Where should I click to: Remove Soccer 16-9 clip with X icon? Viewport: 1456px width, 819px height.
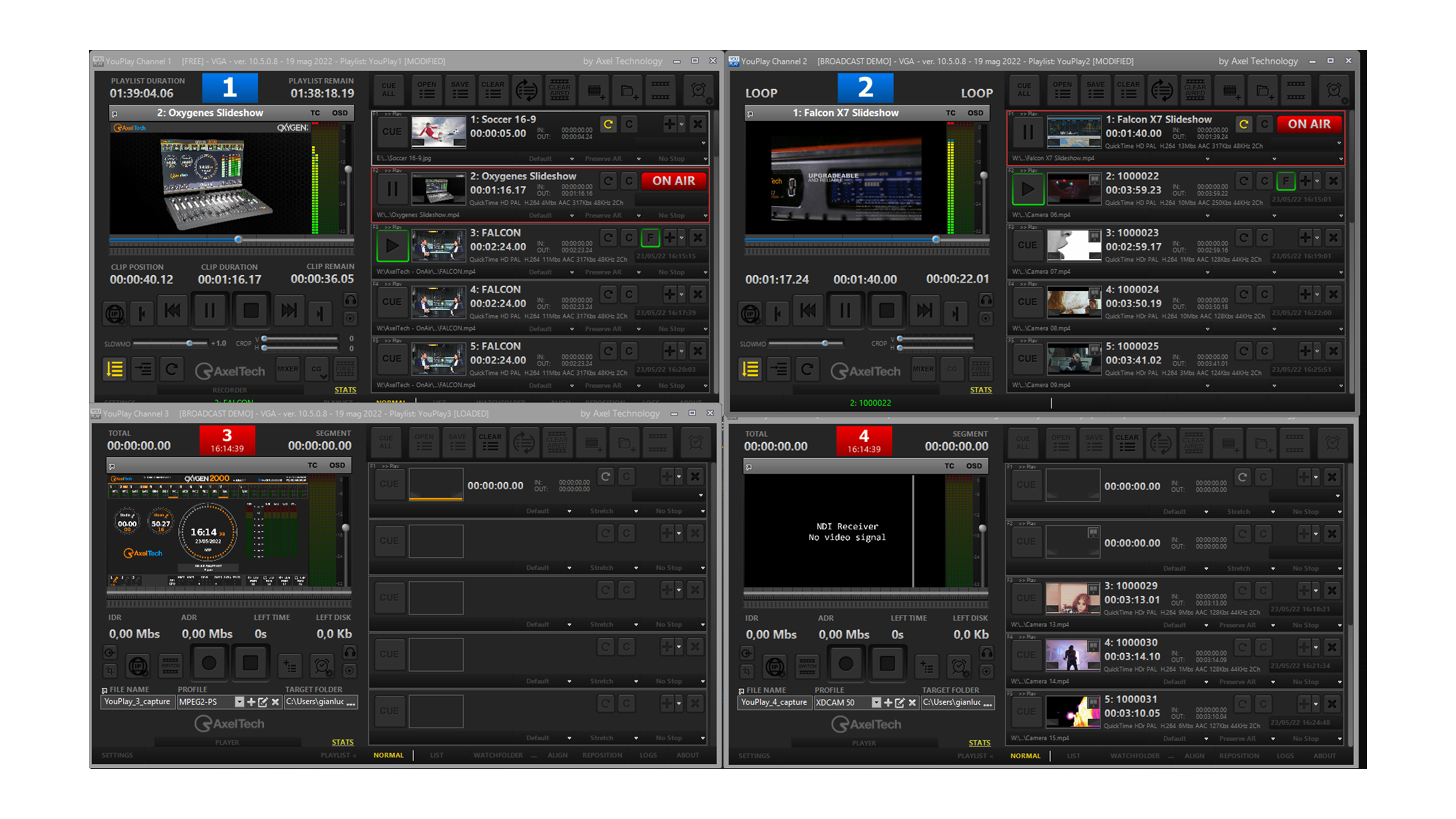tap(698, 124)
